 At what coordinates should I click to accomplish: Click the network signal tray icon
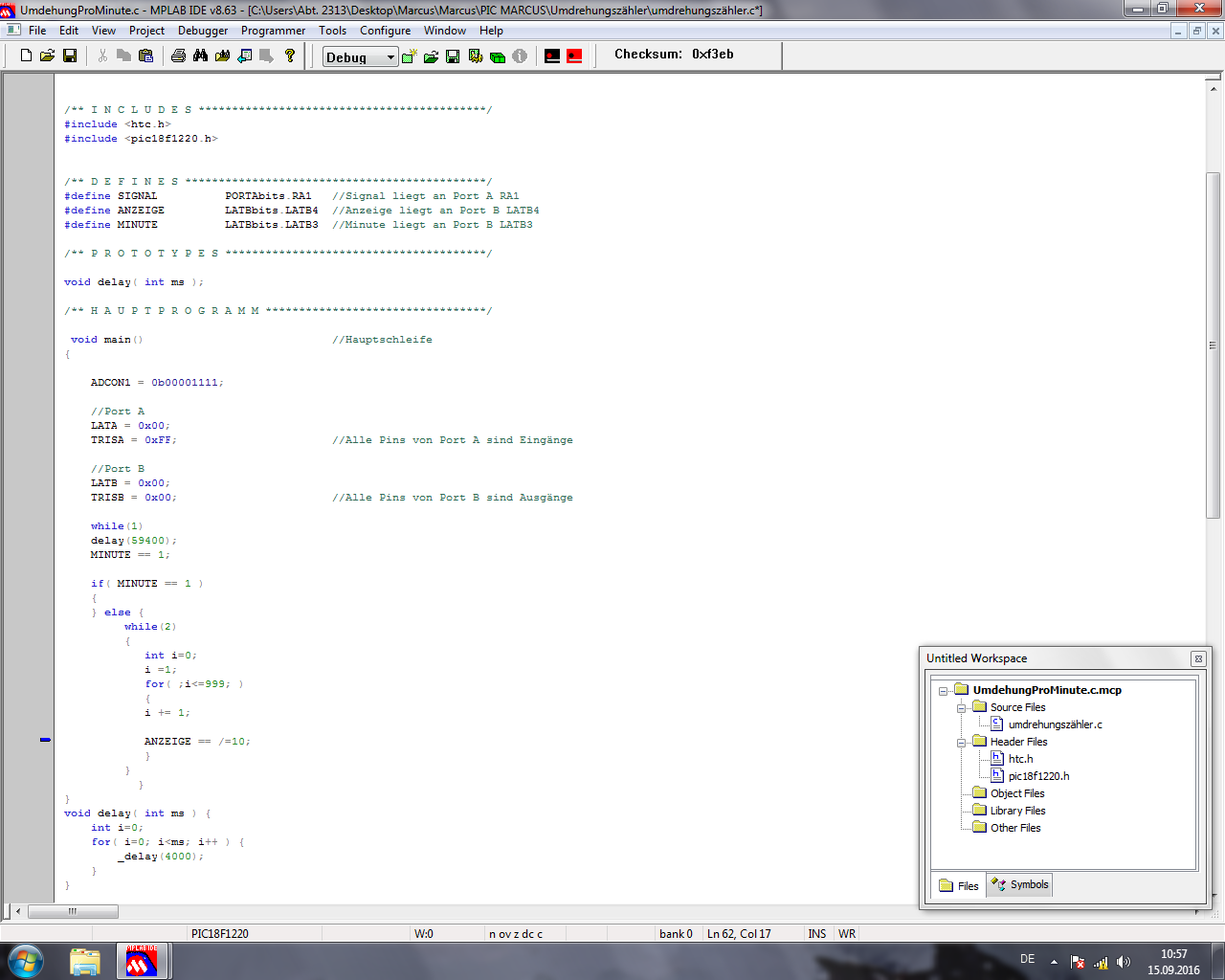point(1101,962)
